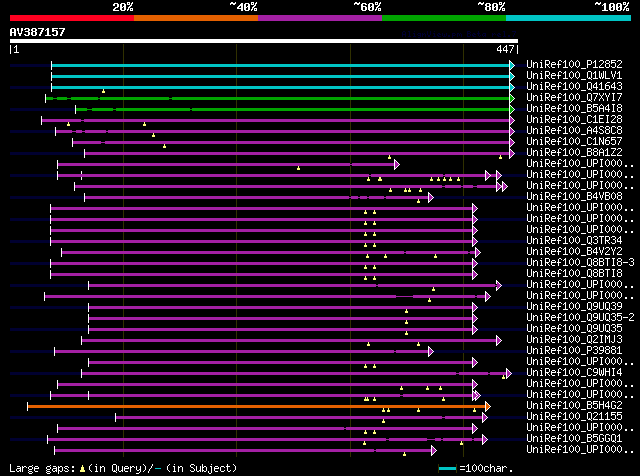This screenshot has height=476, width=640.
Task: Select the UniRef100_B4VB08 label
Action: point(574,197)
